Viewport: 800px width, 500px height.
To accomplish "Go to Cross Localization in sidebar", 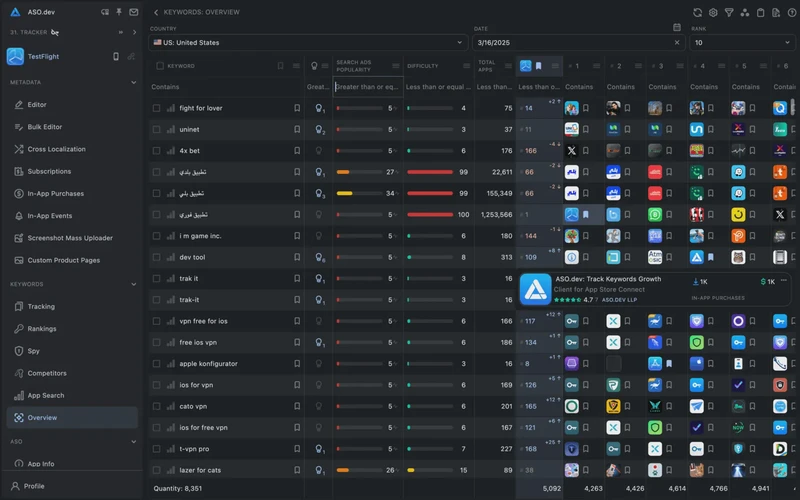I will pos(56,149).
